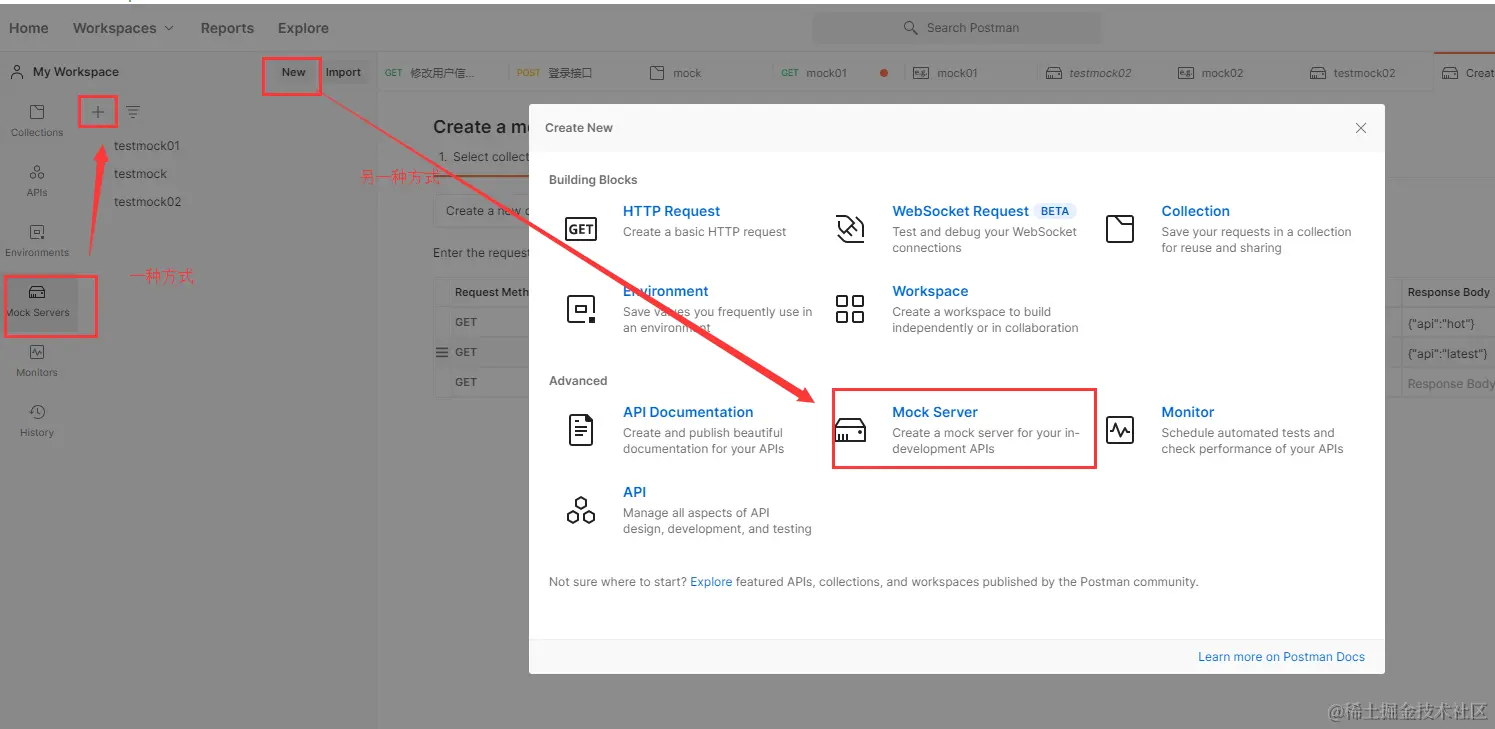Open Collection link in dialog

pos(1195,211)
